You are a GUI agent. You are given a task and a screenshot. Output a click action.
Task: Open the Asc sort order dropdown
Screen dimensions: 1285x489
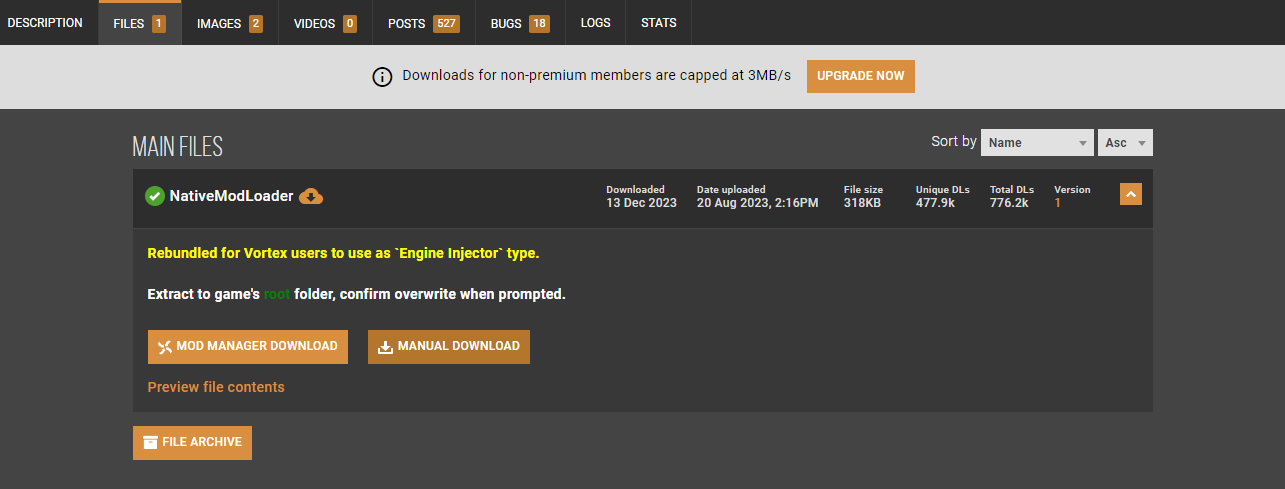tap(1125, 142)
